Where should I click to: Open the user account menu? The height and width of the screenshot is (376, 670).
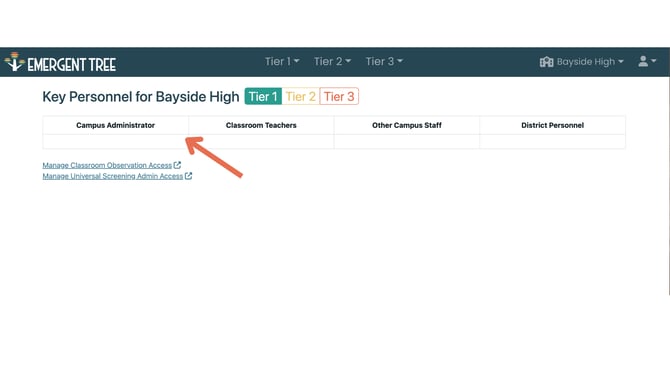point(647,62)
